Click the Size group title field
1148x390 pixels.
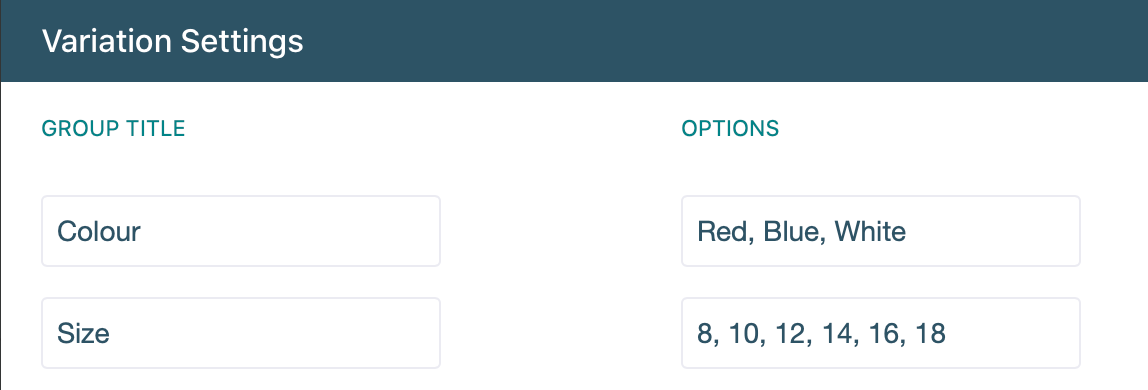[241, 333]
